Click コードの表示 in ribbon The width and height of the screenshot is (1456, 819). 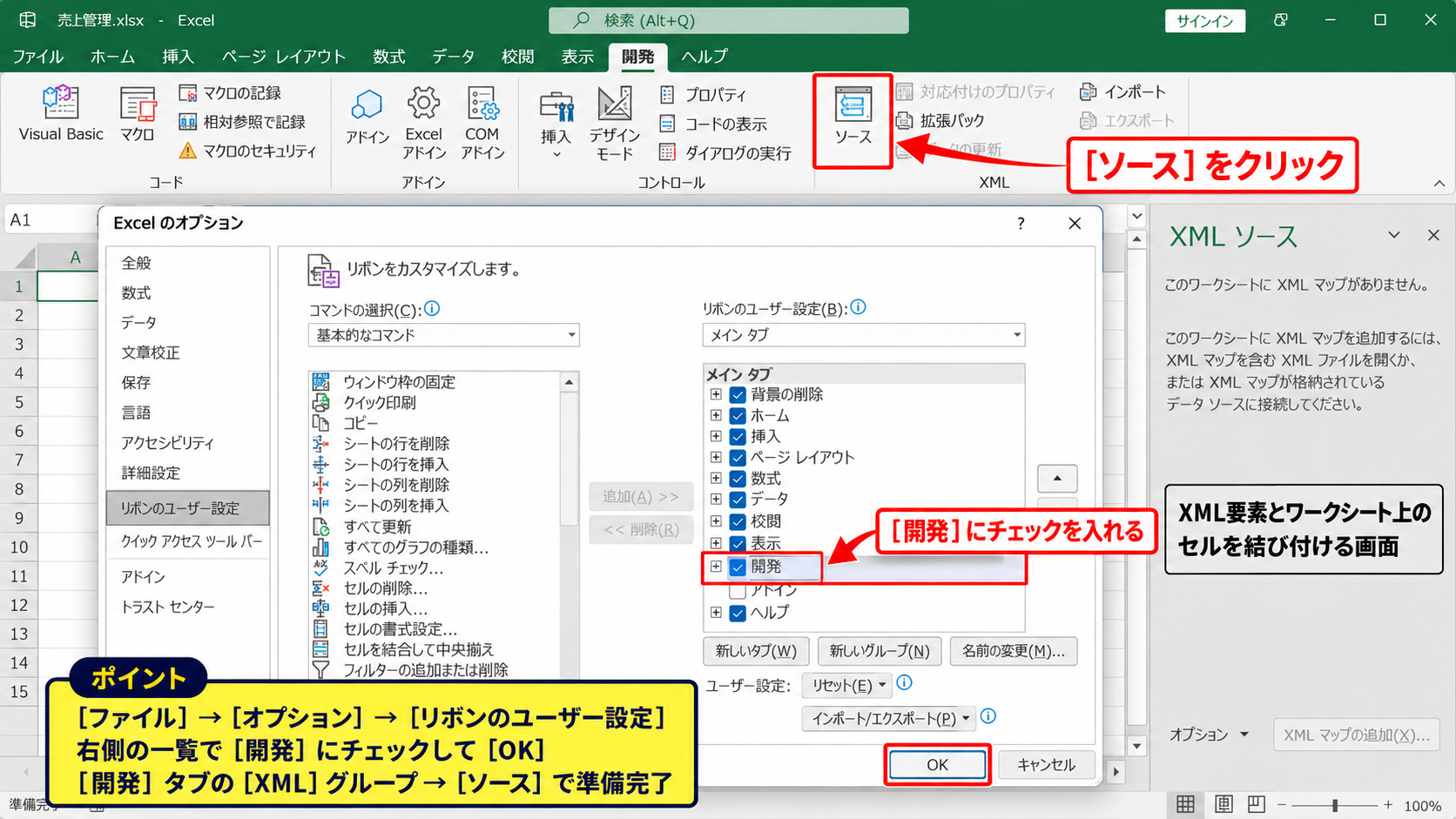tap(713, 124)
